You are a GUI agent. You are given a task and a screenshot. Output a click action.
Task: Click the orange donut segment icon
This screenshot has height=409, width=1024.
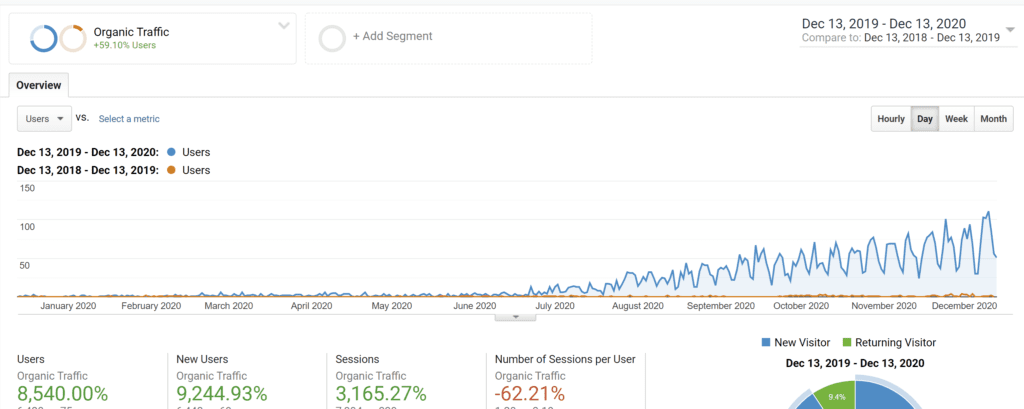tap(73, 39)
